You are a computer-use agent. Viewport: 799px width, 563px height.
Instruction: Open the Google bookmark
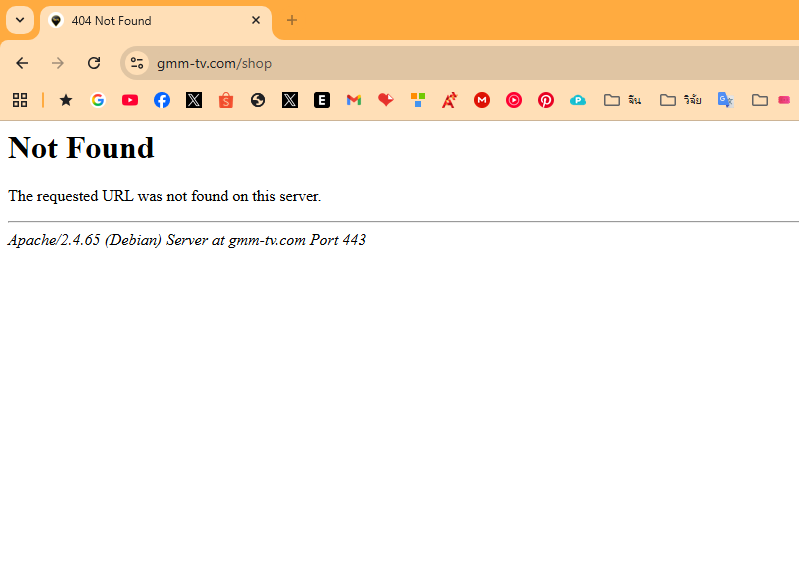pos(98,100)
